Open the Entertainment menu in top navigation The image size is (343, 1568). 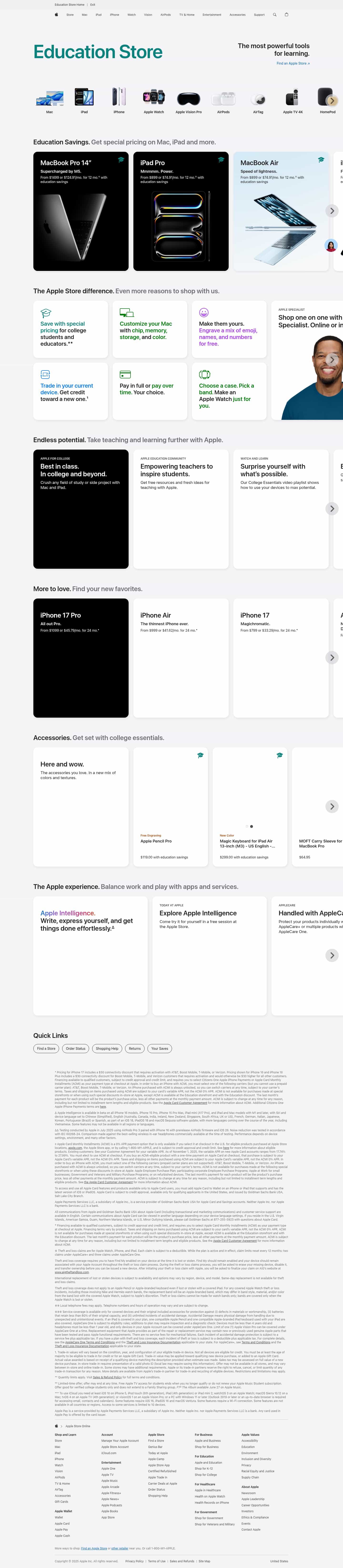[212, 15]
